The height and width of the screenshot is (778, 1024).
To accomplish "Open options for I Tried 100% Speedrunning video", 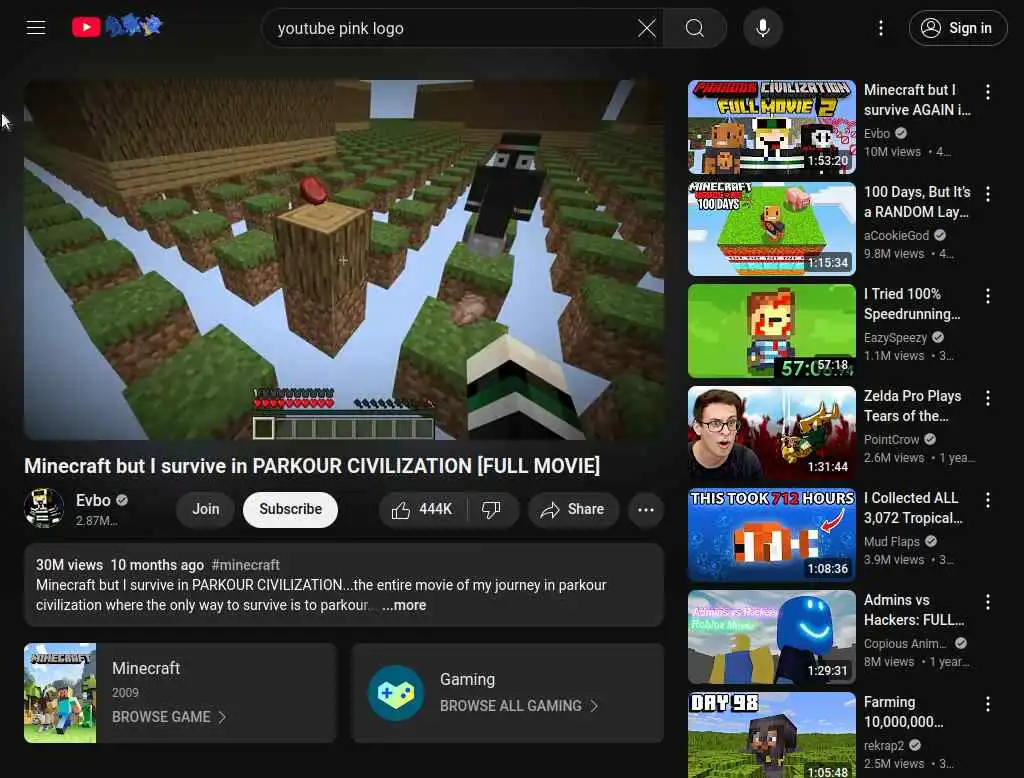I will (x=987, y=296).
